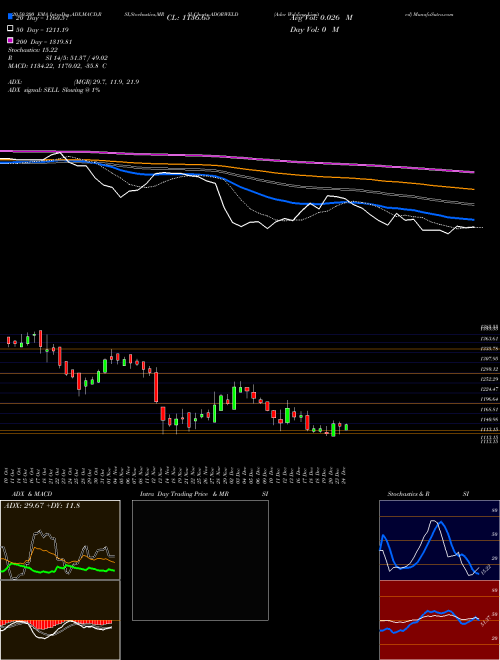Click the Day Vol: 0 M label

314,29
